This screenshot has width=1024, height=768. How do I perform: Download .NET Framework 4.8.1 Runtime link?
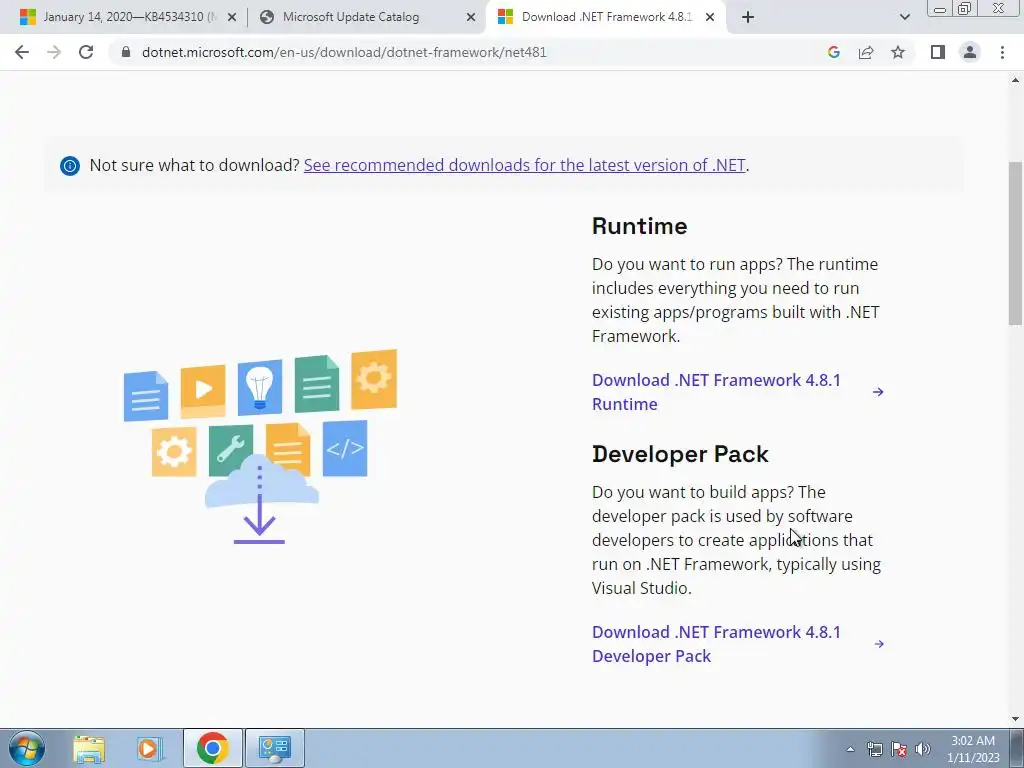click(x=716, y=392)
